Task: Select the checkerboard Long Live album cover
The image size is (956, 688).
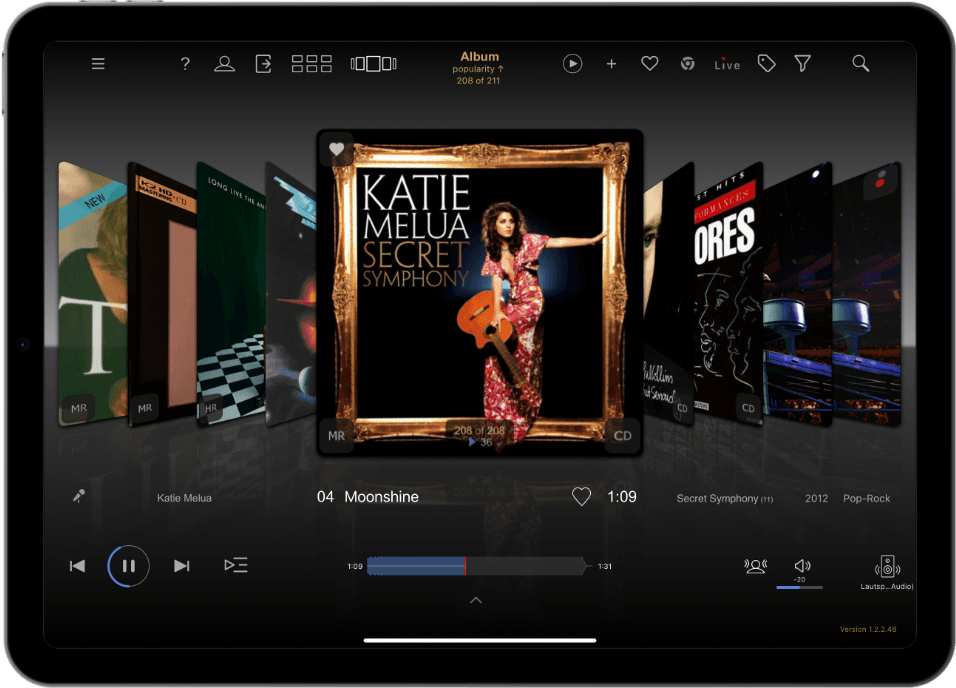Action: tap(231, 293)
